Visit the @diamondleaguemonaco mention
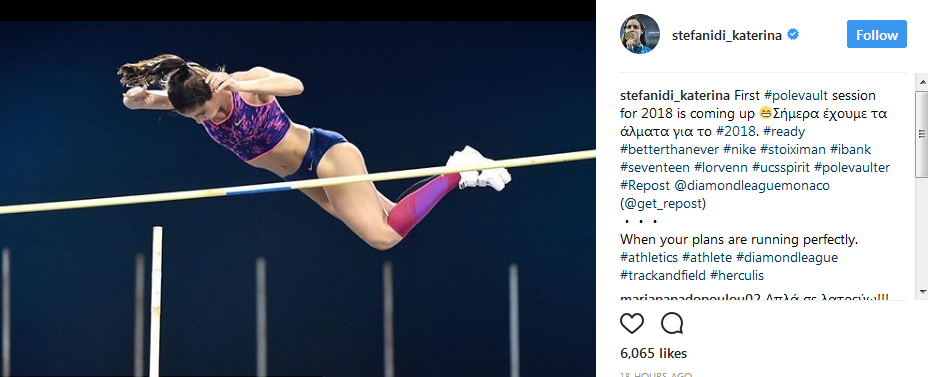 [x=752, y=185]
